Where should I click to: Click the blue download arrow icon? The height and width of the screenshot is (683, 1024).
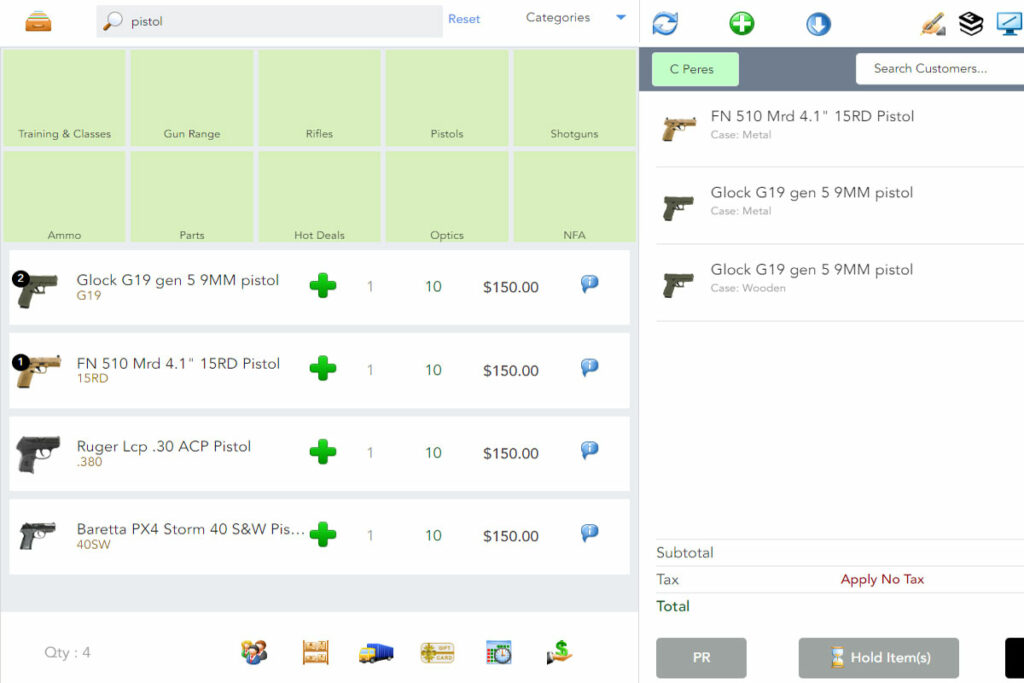(818, 24)
